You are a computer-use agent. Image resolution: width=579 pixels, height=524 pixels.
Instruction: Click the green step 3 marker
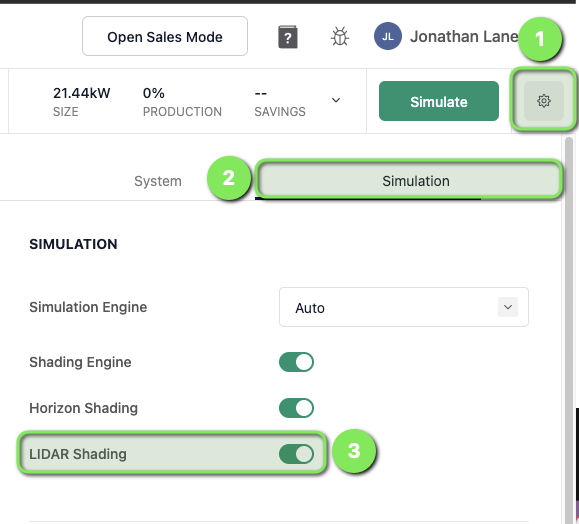354,451
